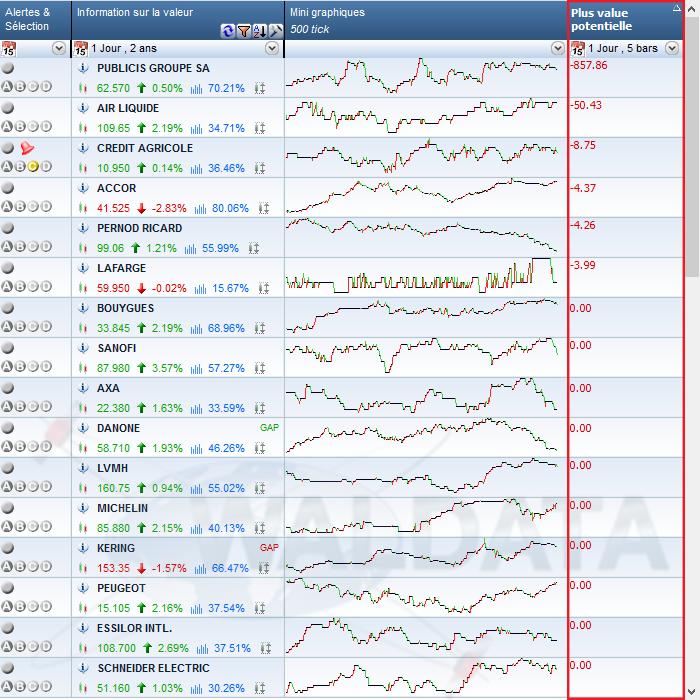This screenshot has width=700, height=700.
Task: Open the '1 Jour , 5 bars' dropdown arrow
Action: pos(672,48)
